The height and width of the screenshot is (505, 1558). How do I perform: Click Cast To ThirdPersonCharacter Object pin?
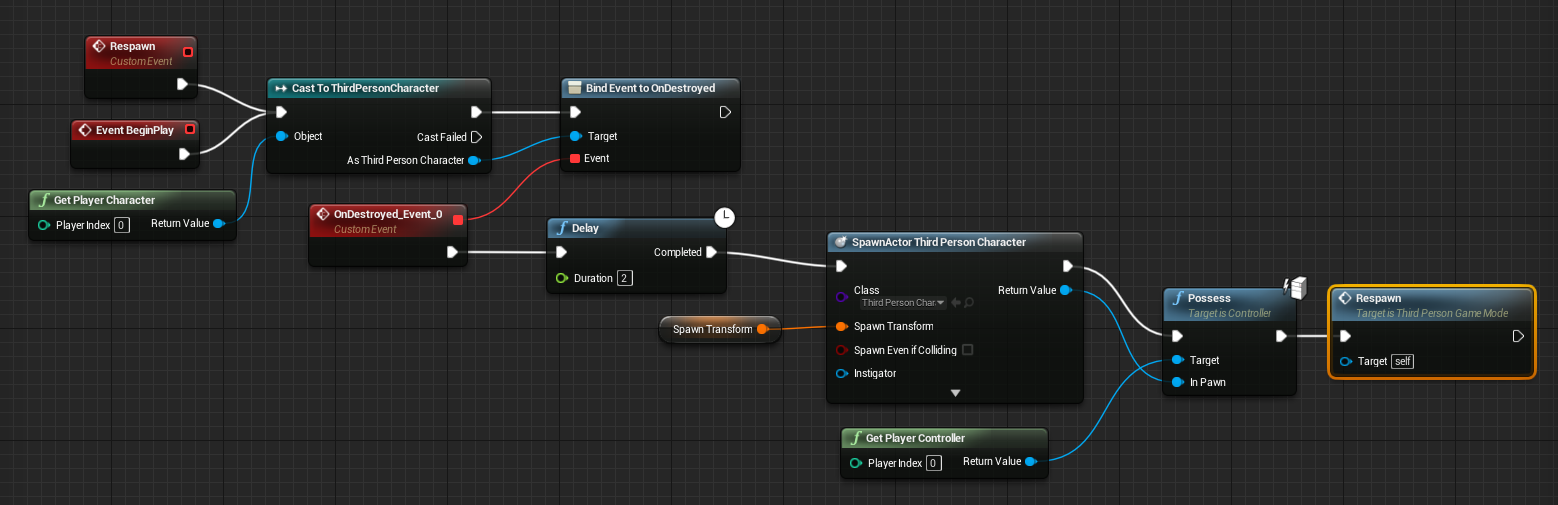(282, 136)
